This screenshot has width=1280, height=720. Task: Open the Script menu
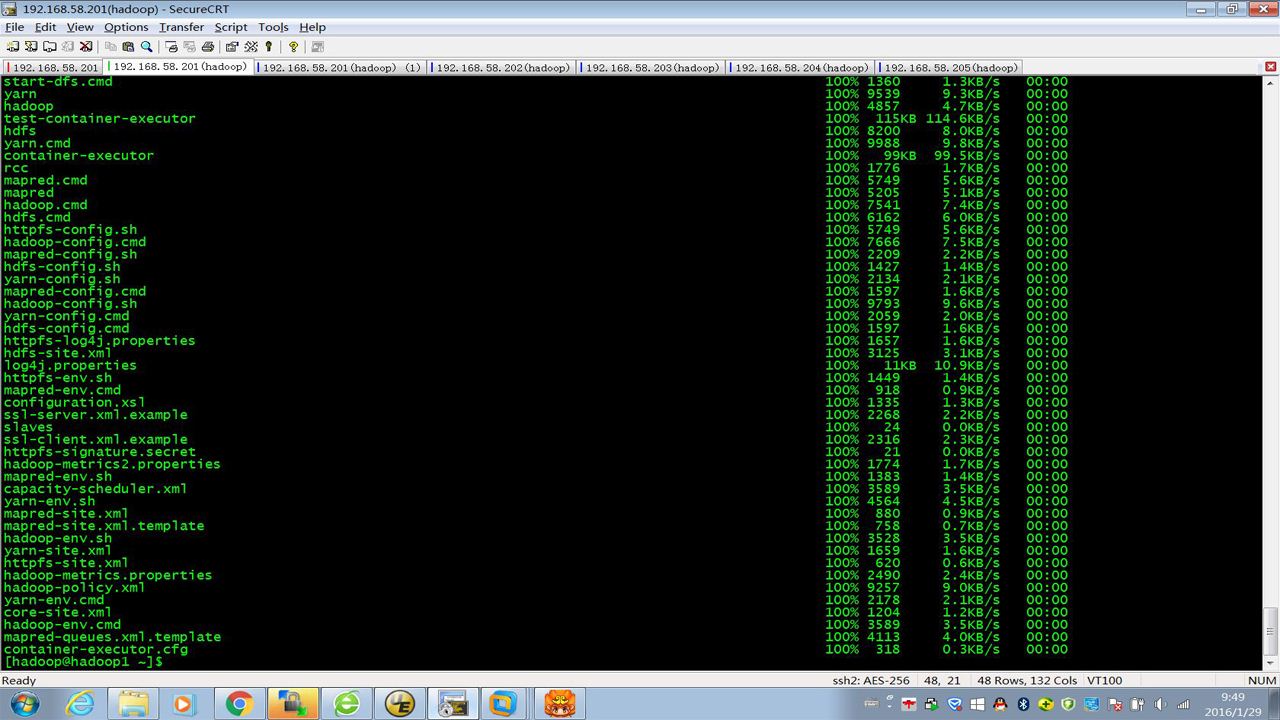[231, 27]
